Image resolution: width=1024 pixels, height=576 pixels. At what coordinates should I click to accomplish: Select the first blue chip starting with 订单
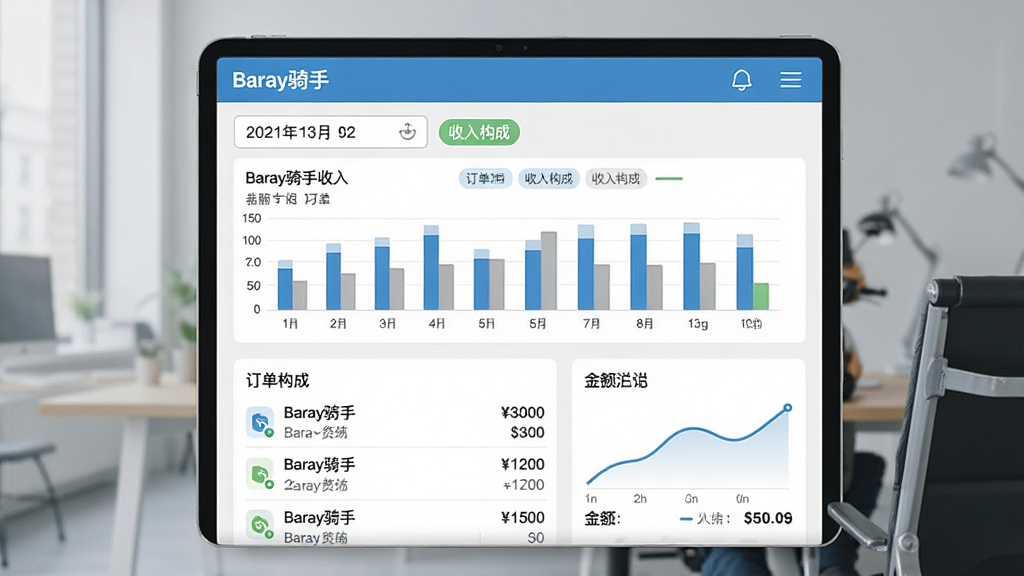coord(485,178)
